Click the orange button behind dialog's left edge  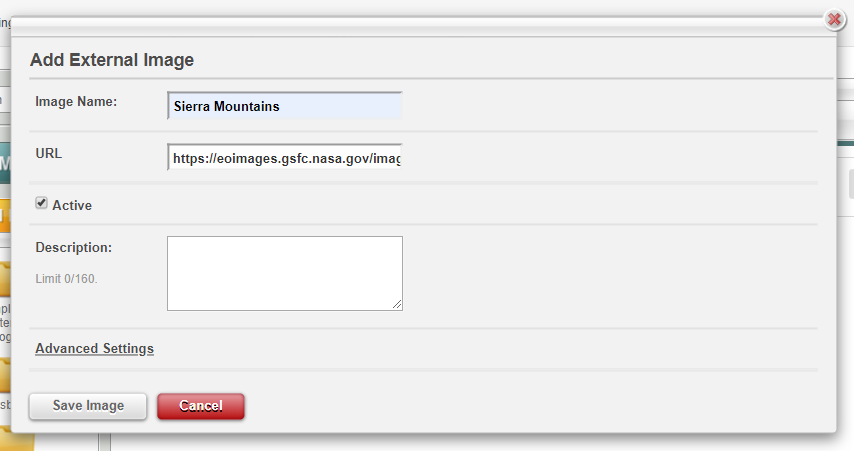pyautogui.click(x=5, y=216)
